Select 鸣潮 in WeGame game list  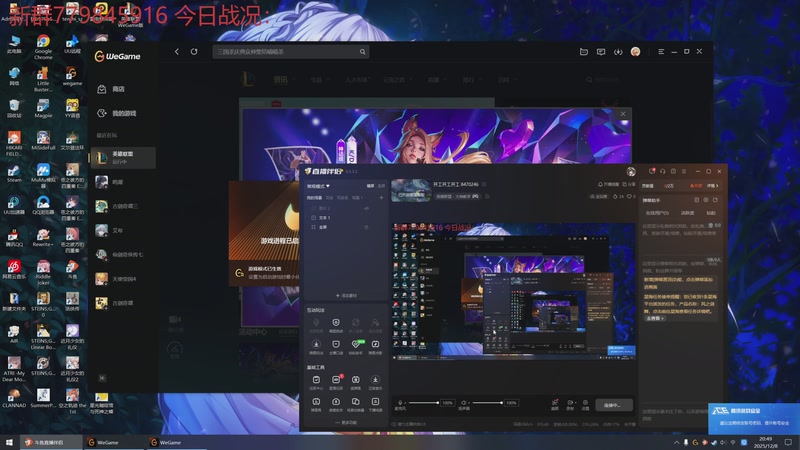[123, 182]
